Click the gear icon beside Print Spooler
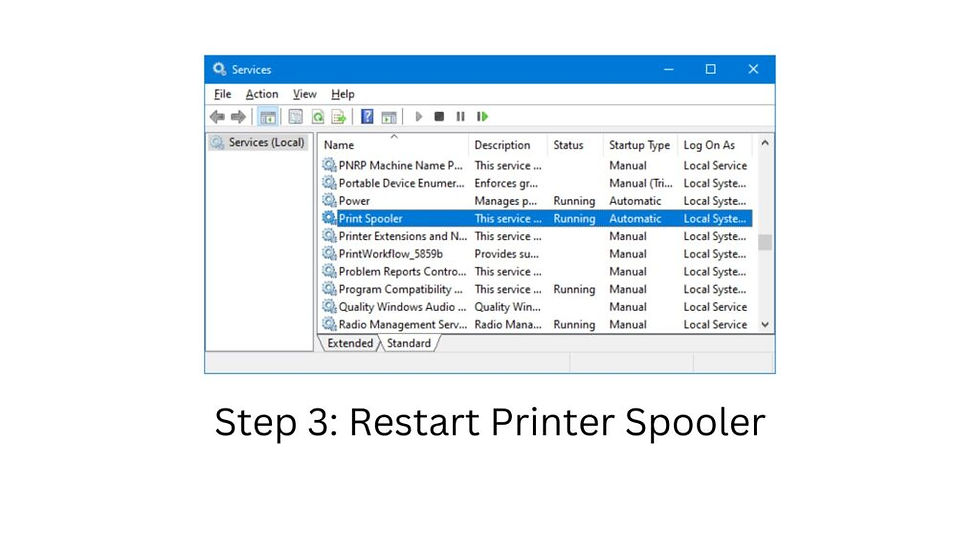The image size is (980, 551). (x=329, y=218)
